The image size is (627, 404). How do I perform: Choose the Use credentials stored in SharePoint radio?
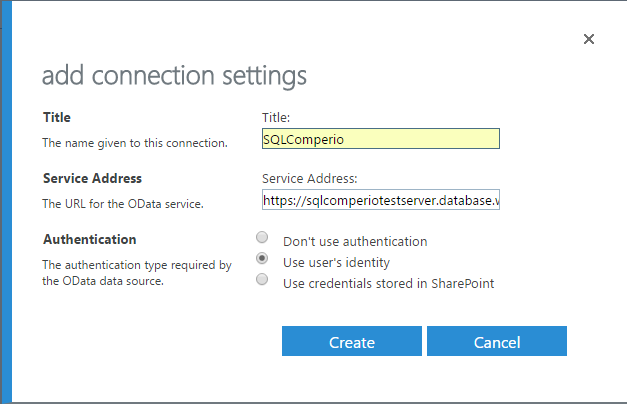coord(262,279)
